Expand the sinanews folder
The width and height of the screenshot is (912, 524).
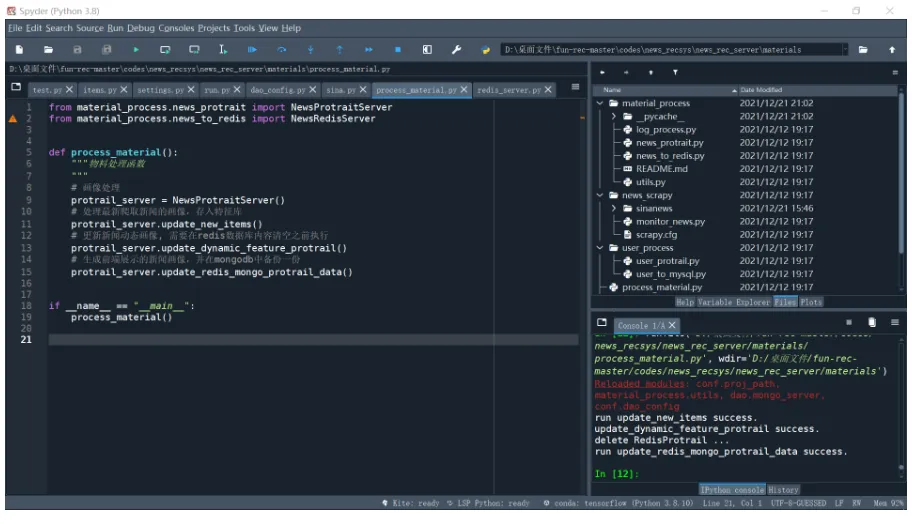(614, 208)
